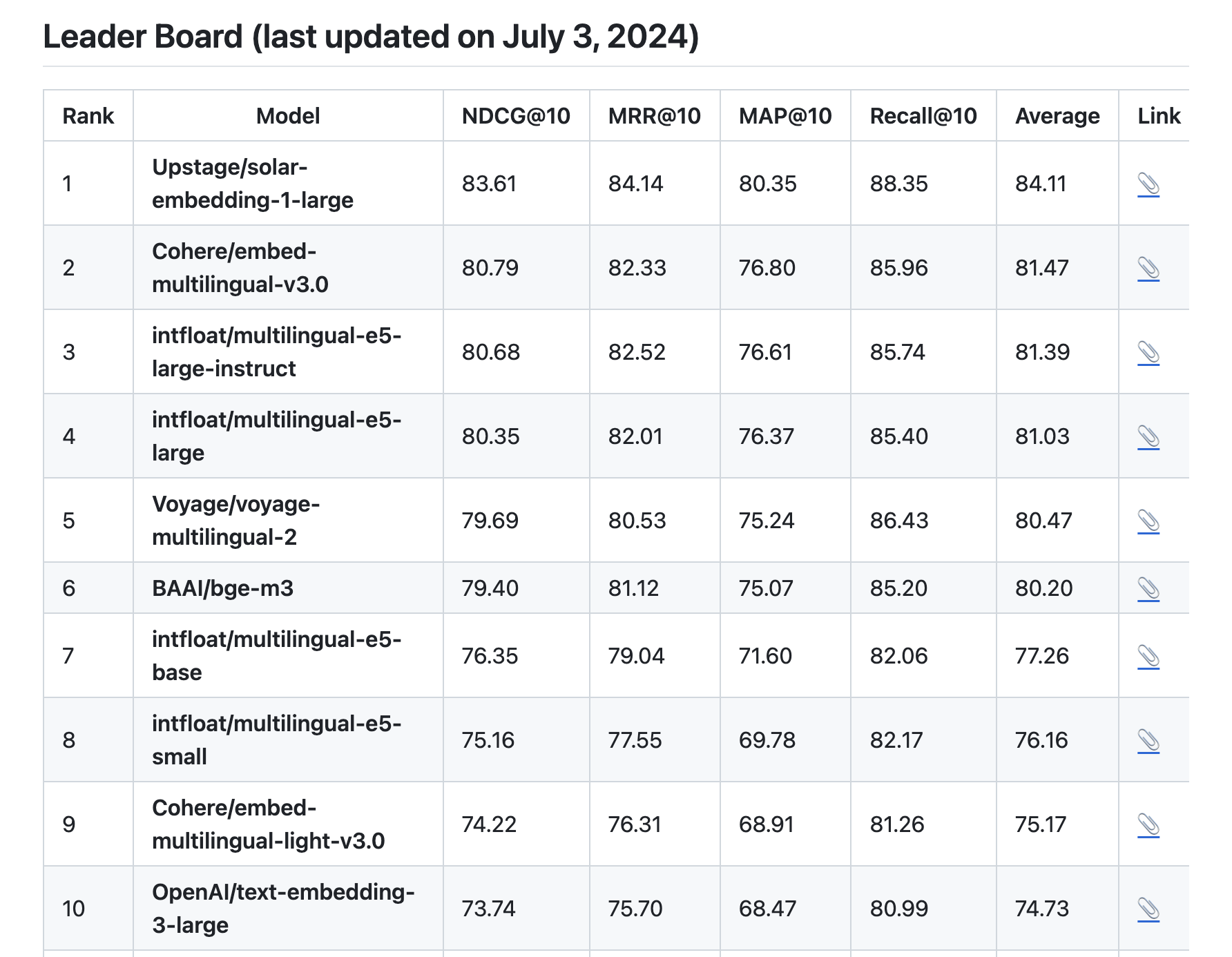Open paperclip link for Upstage/solar-embedding-1-large
1232x957 pixels.
pos(1148,184)
